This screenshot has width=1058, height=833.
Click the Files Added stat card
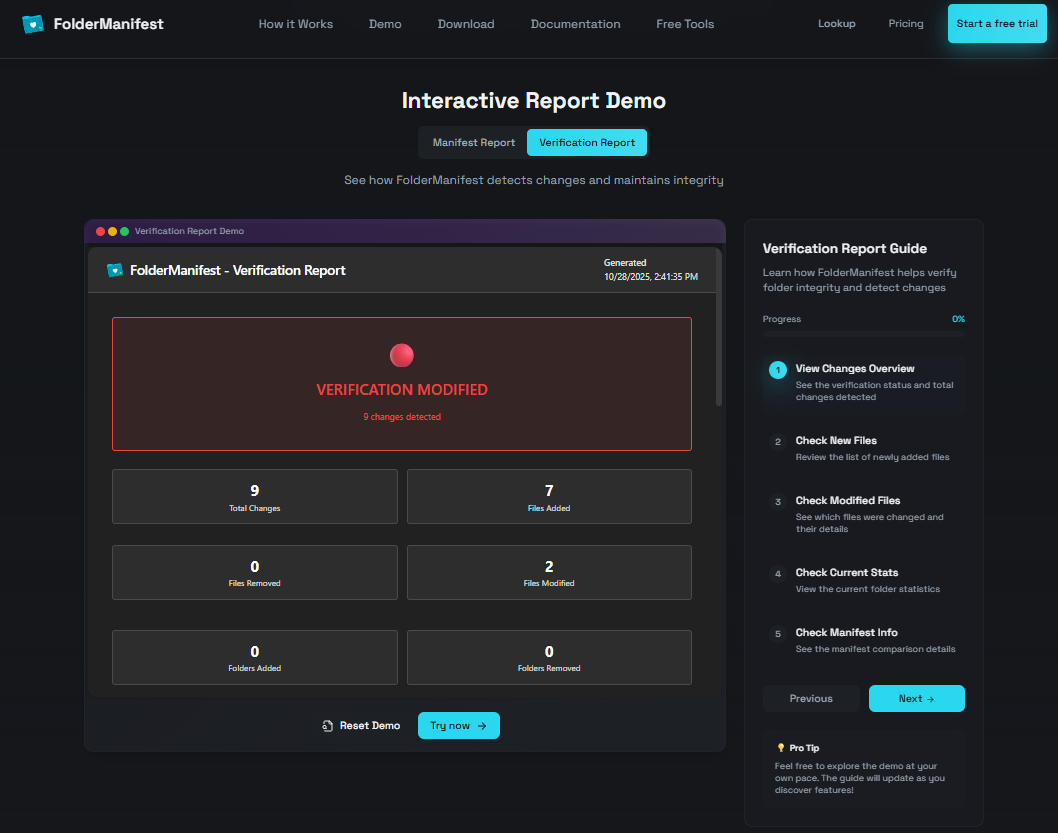point(549,496)
